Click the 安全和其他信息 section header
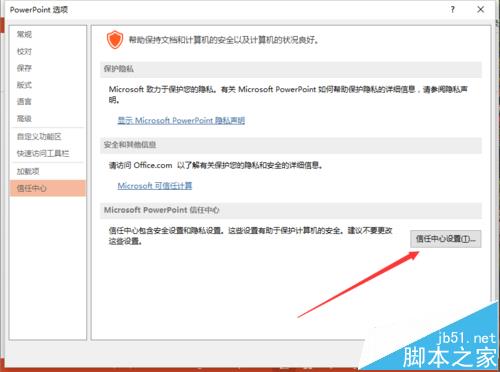Screen dimensions: 500x372 pos(291,145)
